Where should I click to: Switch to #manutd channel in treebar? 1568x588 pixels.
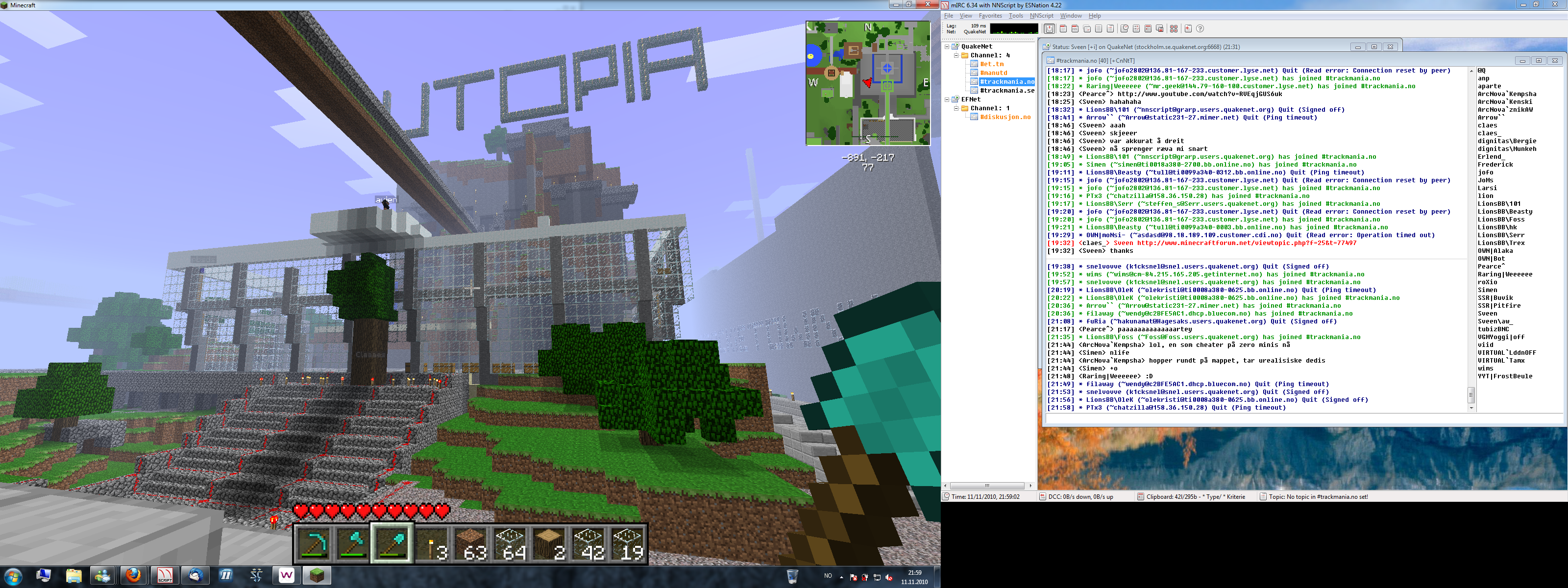[x=993, y=73]
